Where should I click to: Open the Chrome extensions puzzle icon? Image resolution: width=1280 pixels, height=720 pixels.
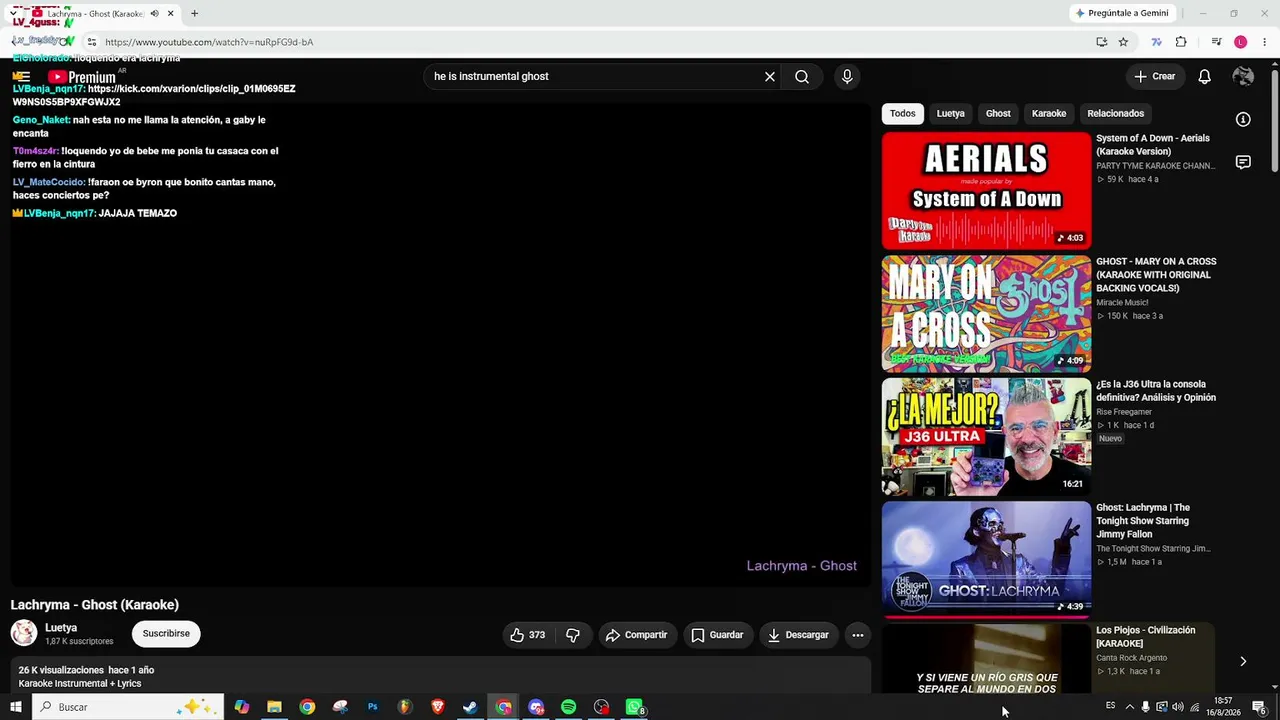coord(1181,42)
